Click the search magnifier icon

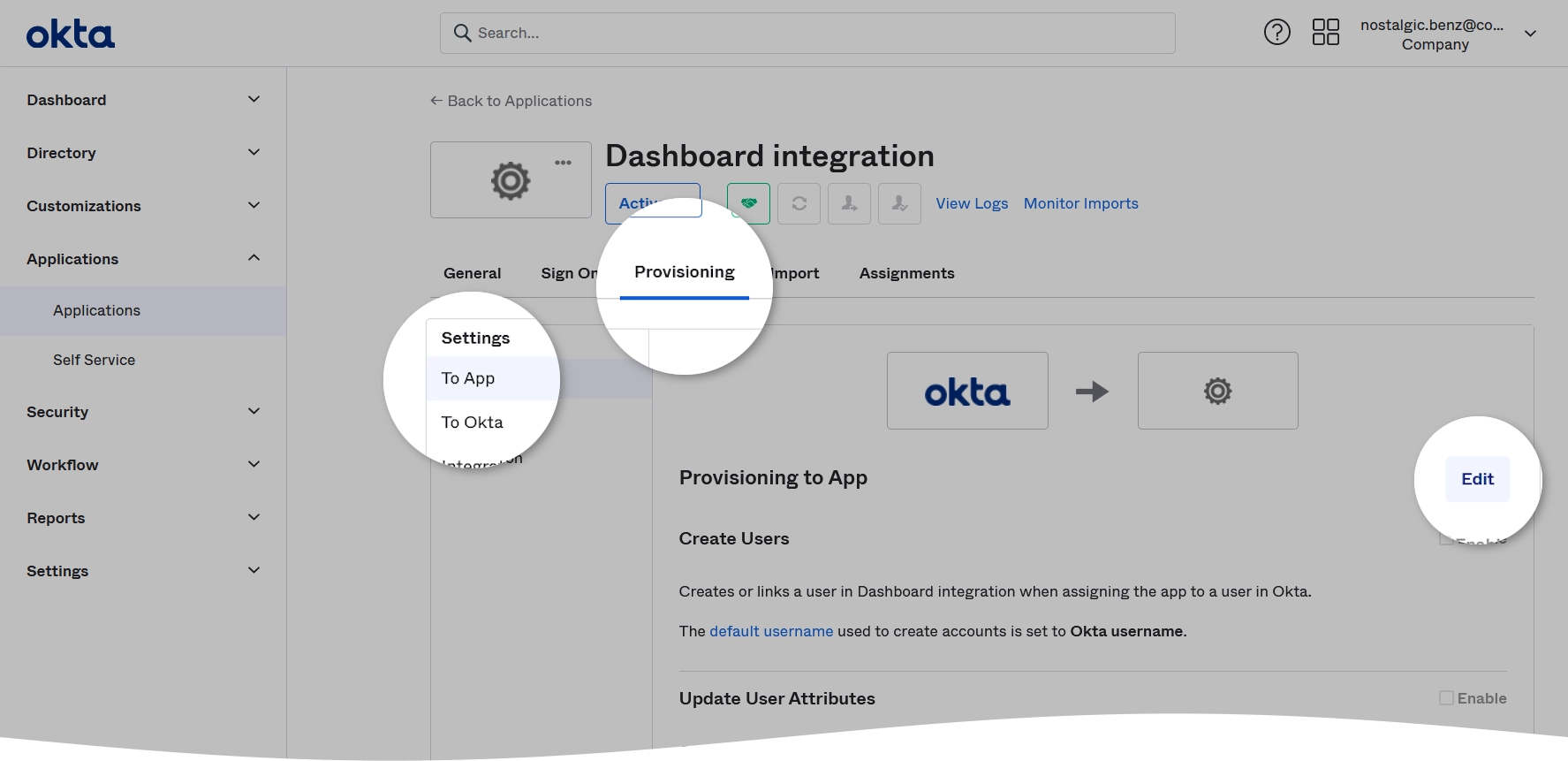pyautogui.click(x=462, y=33)
